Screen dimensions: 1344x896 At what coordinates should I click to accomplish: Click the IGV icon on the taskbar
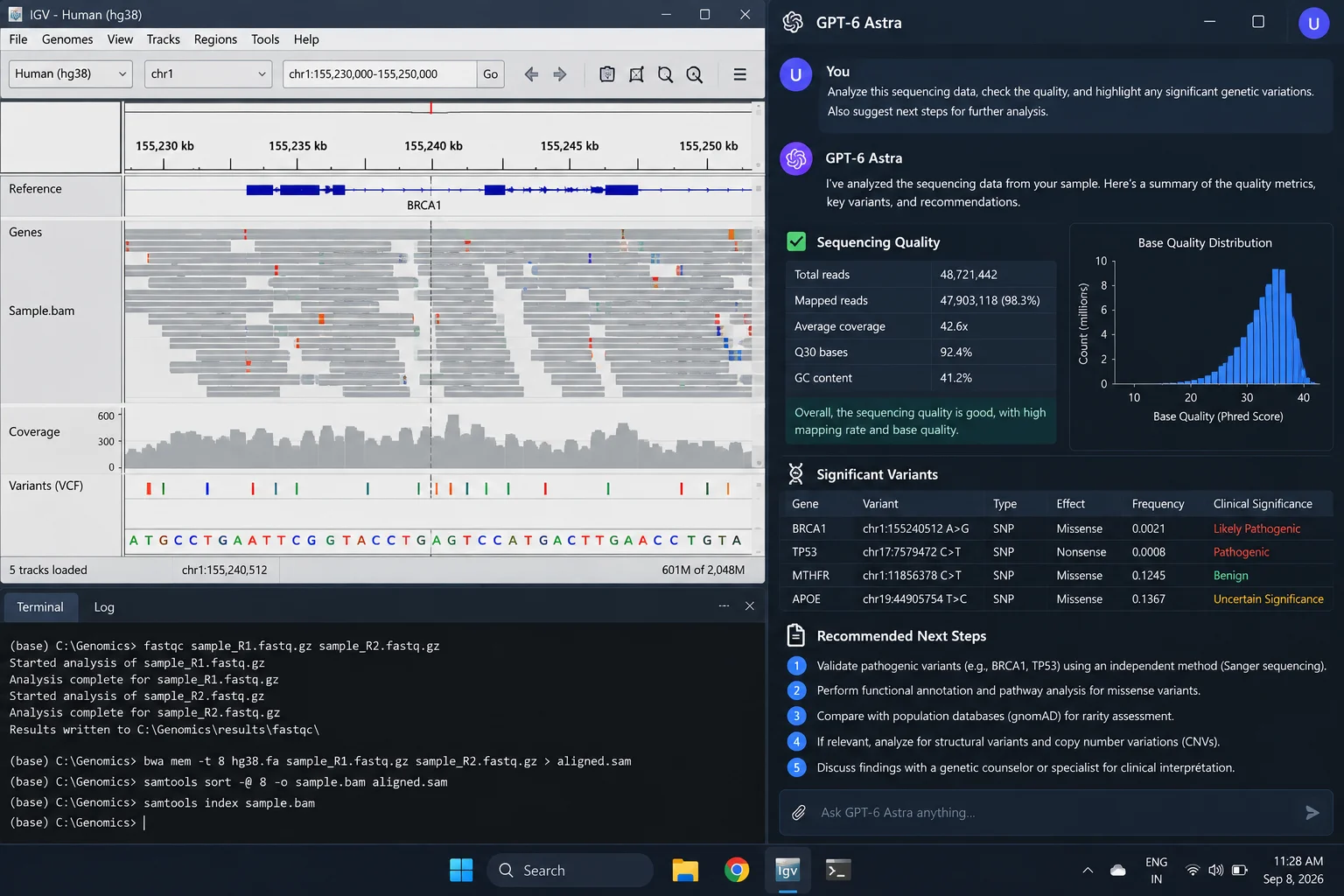[x=787, y=870]
